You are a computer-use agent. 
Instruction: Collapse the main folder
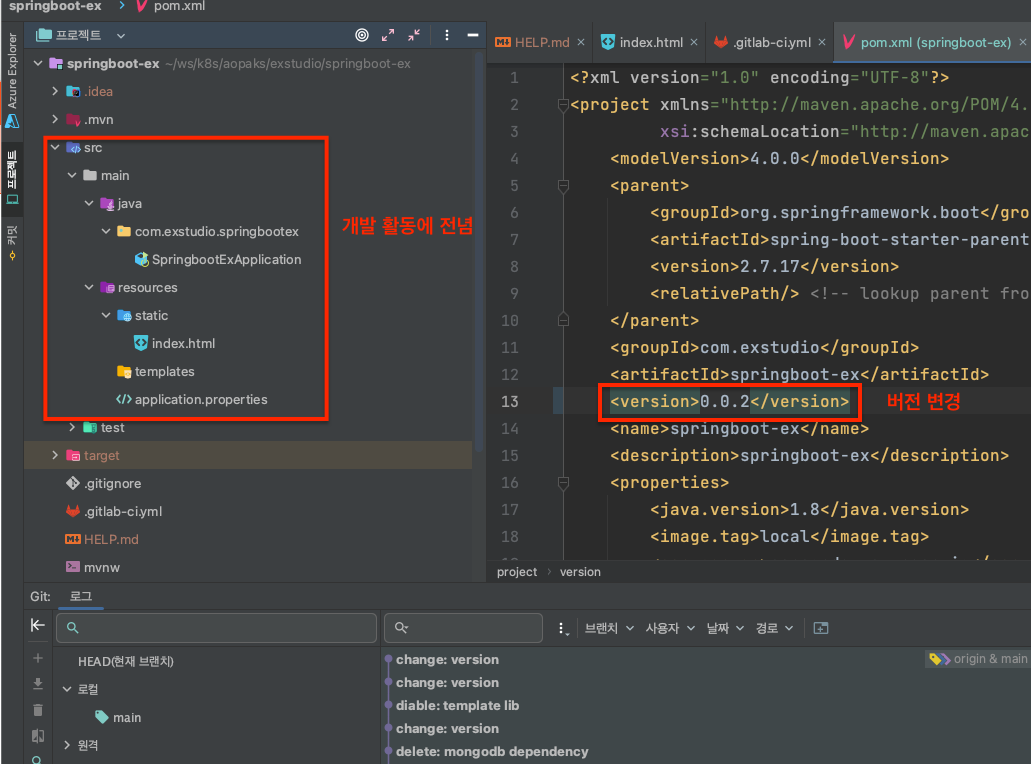[72, 176]
